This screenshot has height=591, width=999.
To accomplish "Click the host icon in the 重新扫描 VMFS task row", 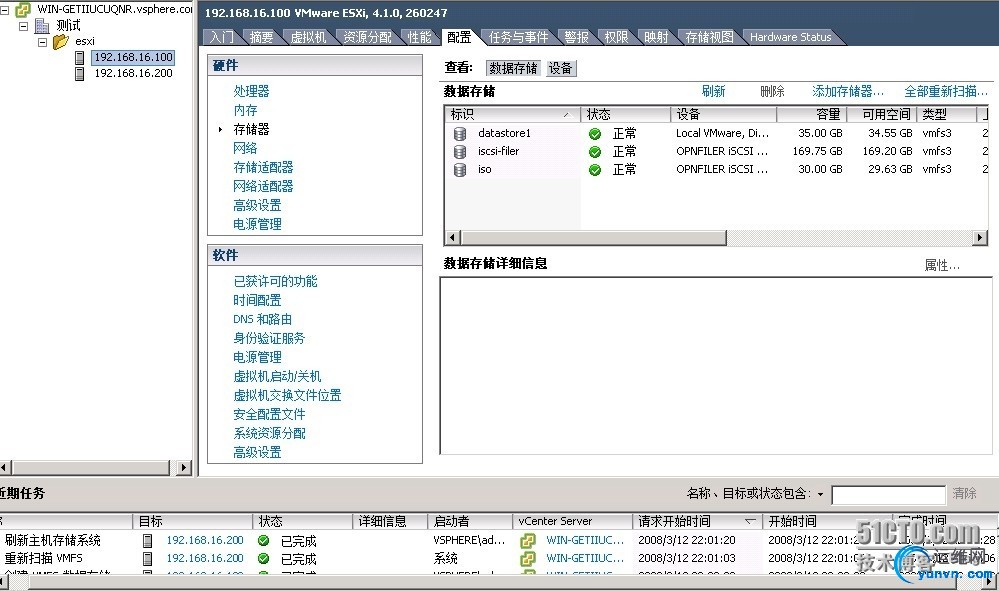I will click(x=147, y=559).
